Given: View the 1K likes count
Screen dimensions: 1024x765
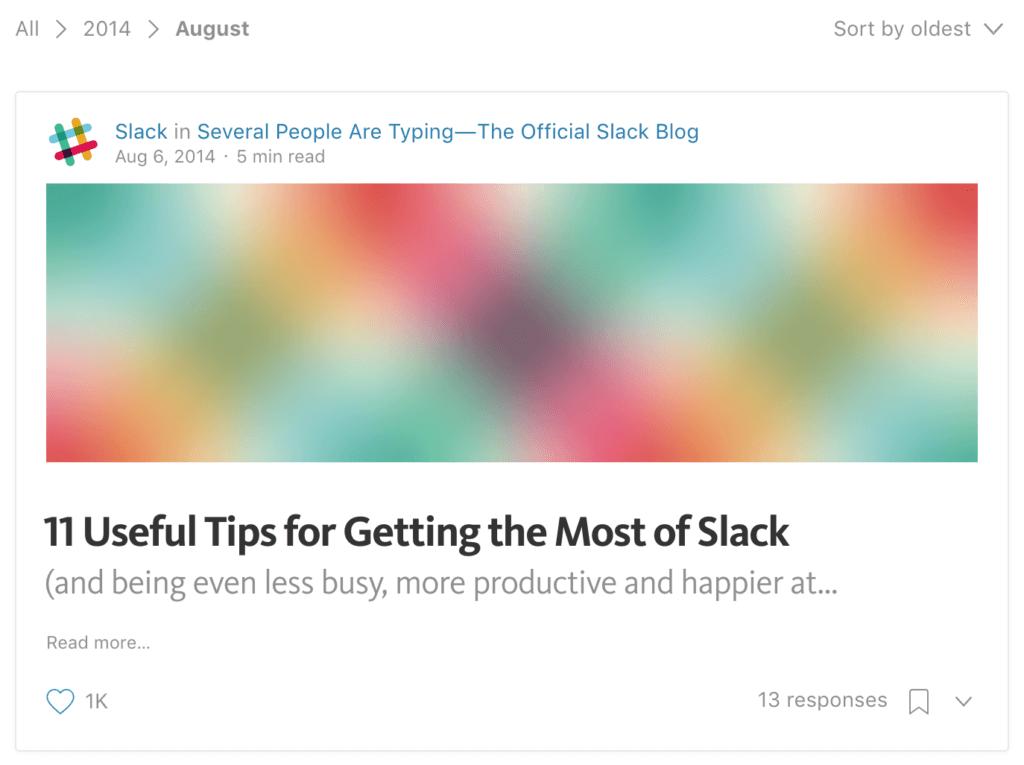Looking at the screenshot, I should point(96,702).
